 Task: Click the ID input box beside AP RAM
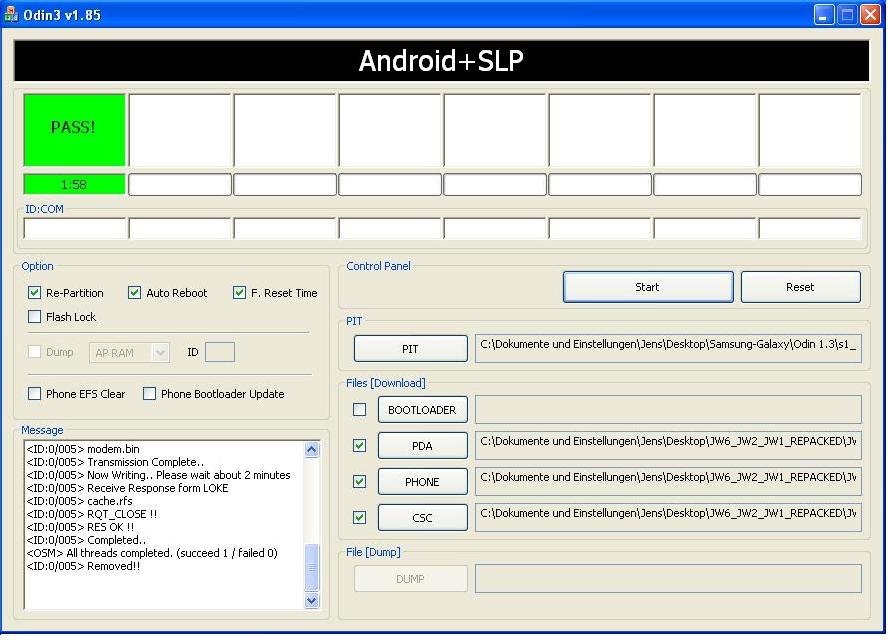(220, 352)
